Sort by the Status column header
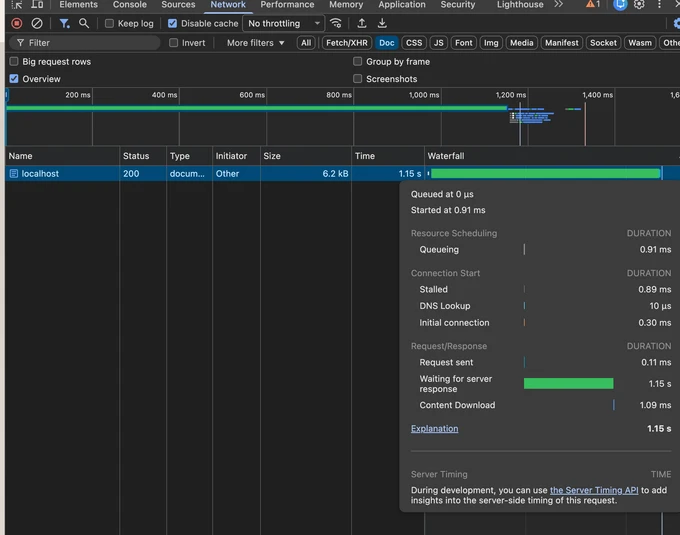Image resolution: width=680 pixels, height=535 pixels. [x=143, y=156]
